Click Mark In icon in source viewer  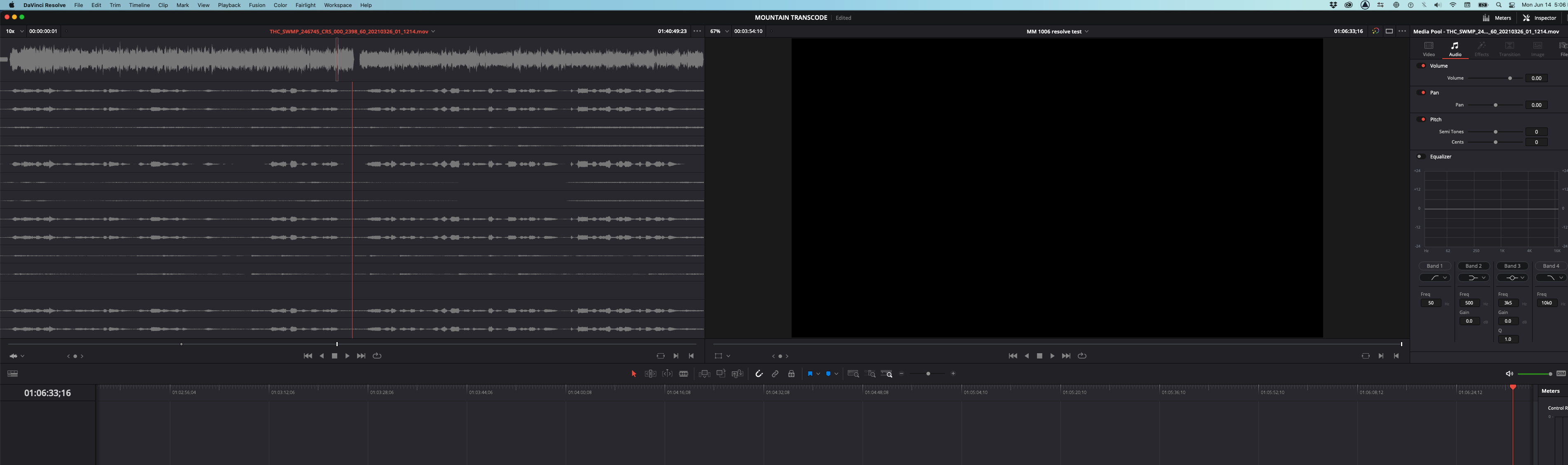(676, 356)
